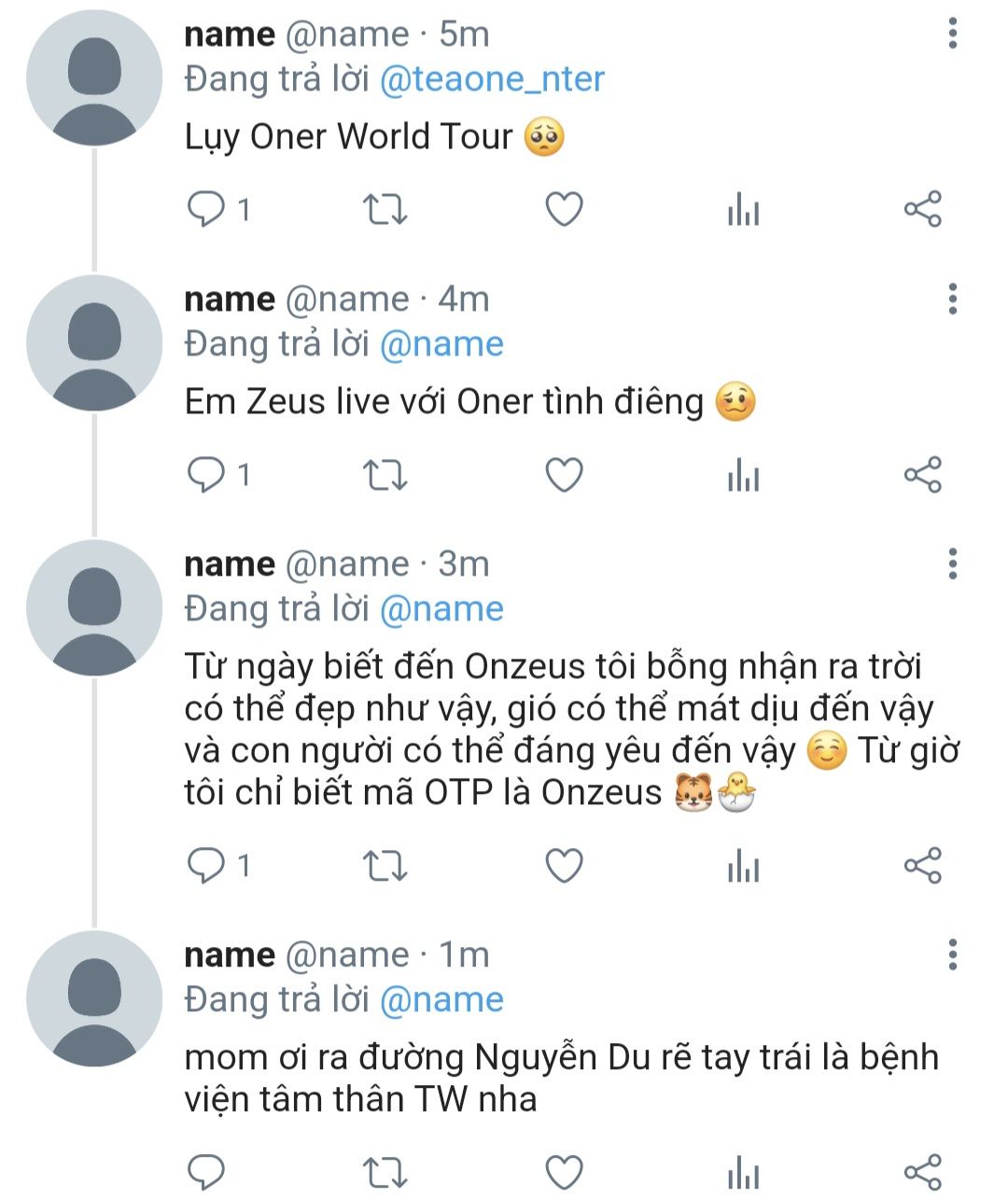Open the avatar of the 1m tweet author
Viewport: 1008px width, 1198px height.
pyautogui.click(x=94, y=998)
